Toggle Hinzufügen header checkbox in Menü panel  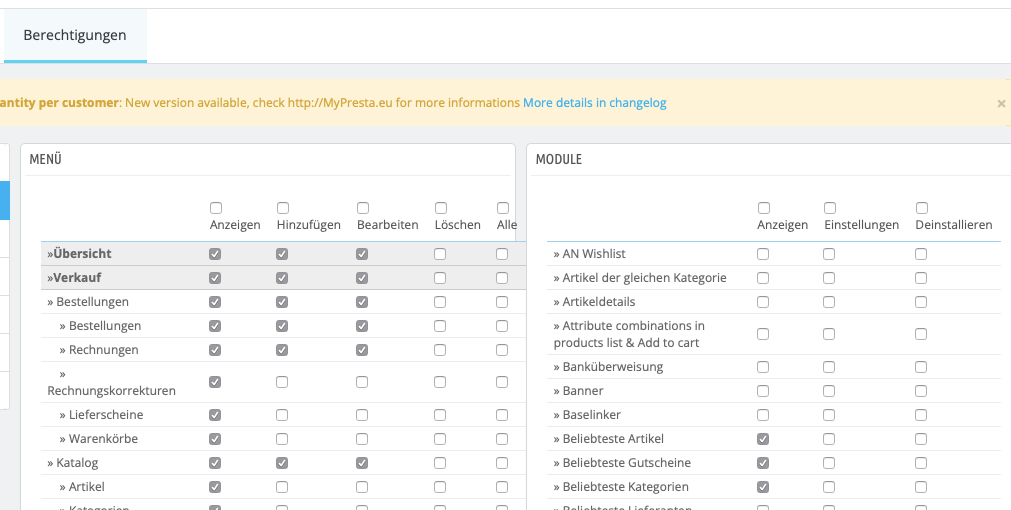[283, 208]
